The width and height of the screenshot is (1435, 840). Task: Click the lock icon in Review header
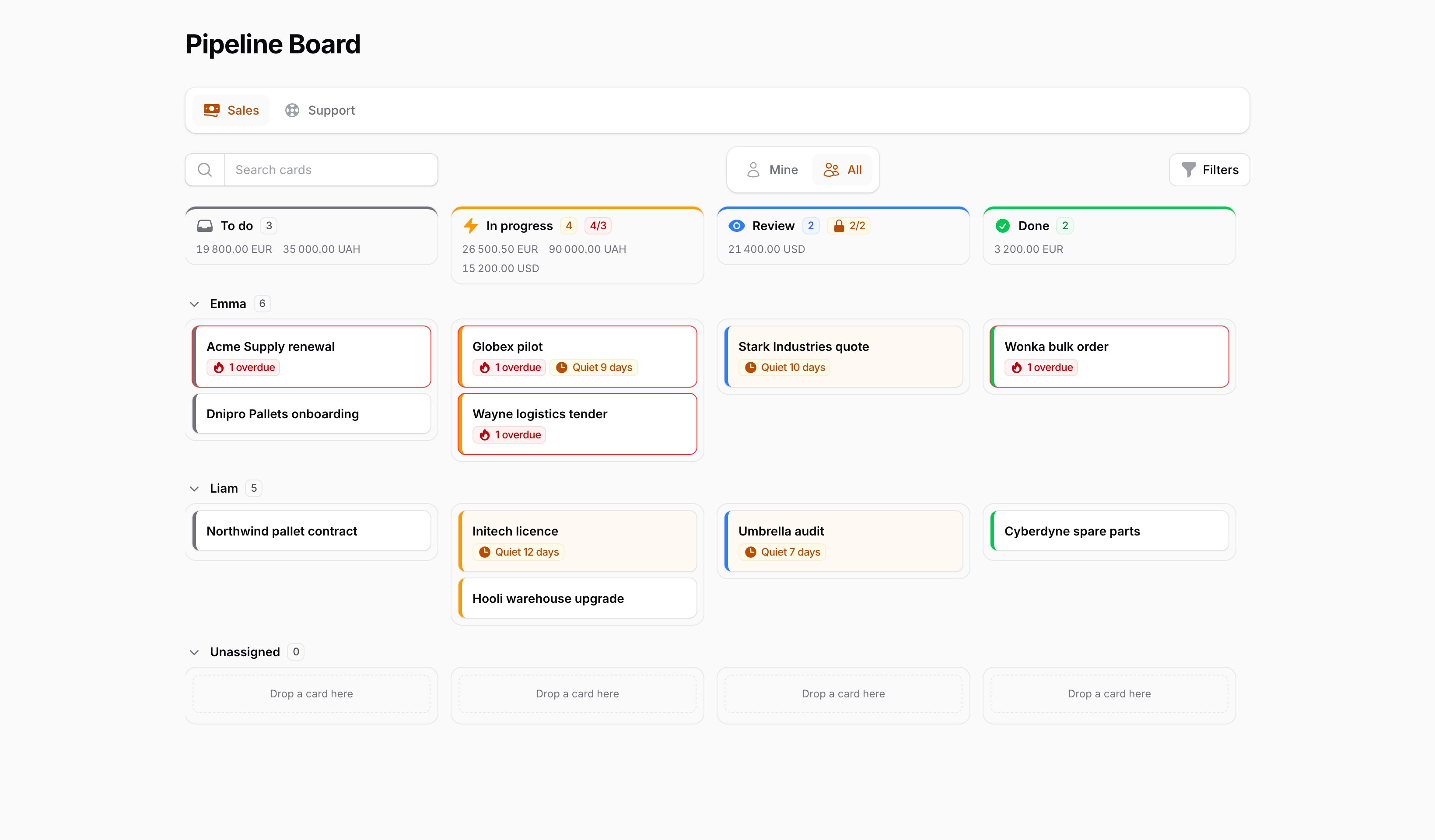(838, 226)
